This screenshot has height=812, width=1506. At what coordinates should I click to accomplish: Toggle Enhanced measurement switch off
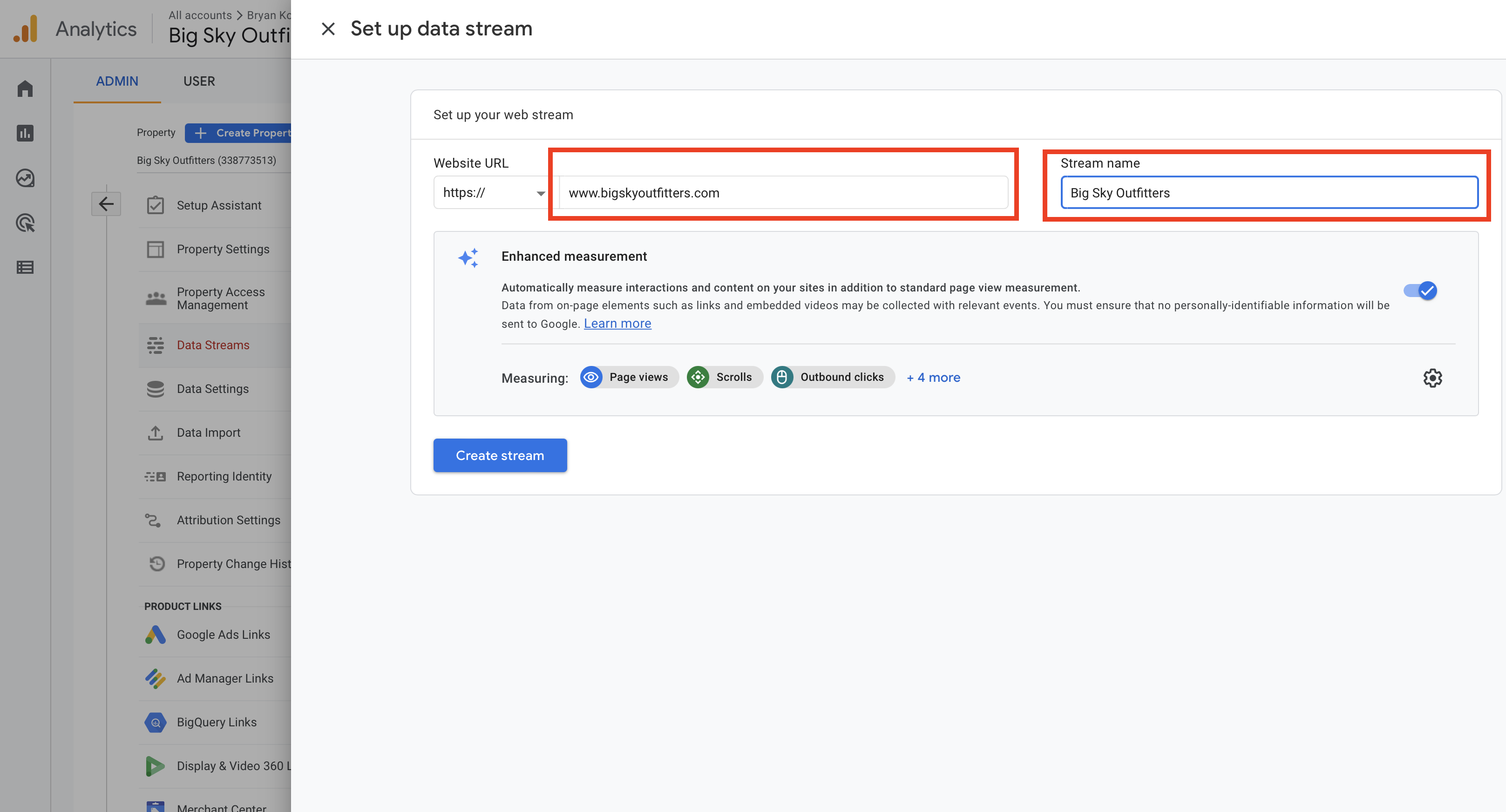[x=1421, y=291]
